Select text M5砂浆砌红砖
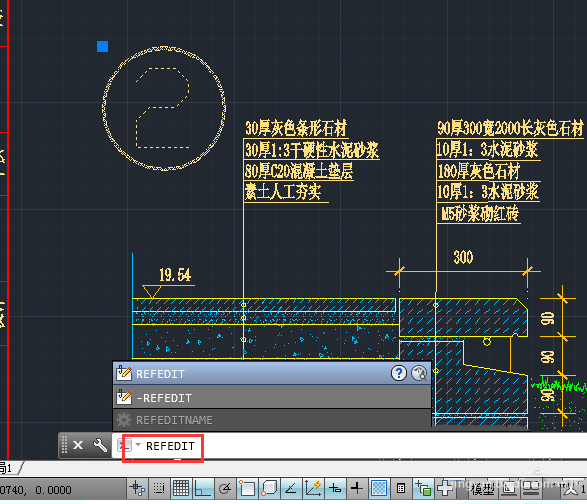587x504 pixels. 480,214
